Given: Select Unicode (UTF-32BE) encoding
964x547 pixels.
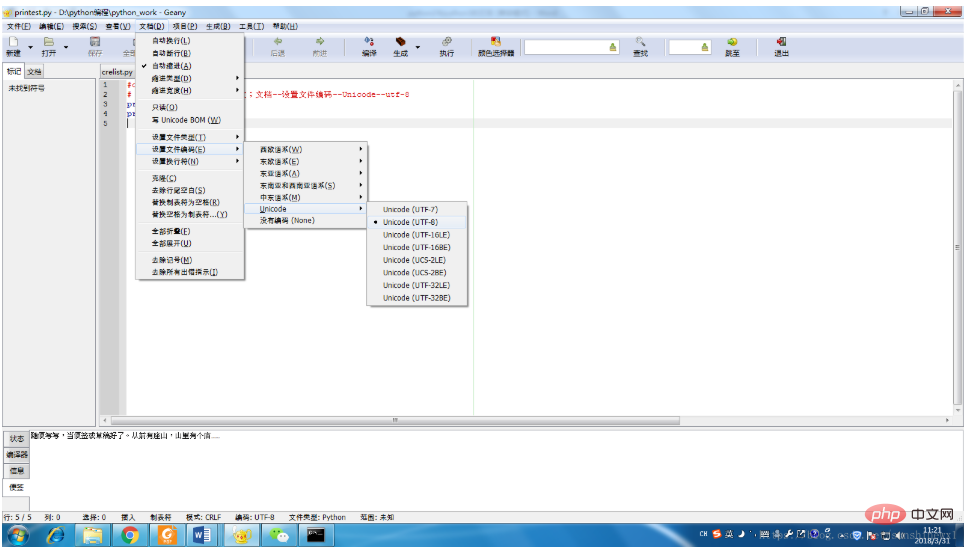Looking at the screenshot, I should (x=417, y=298).
